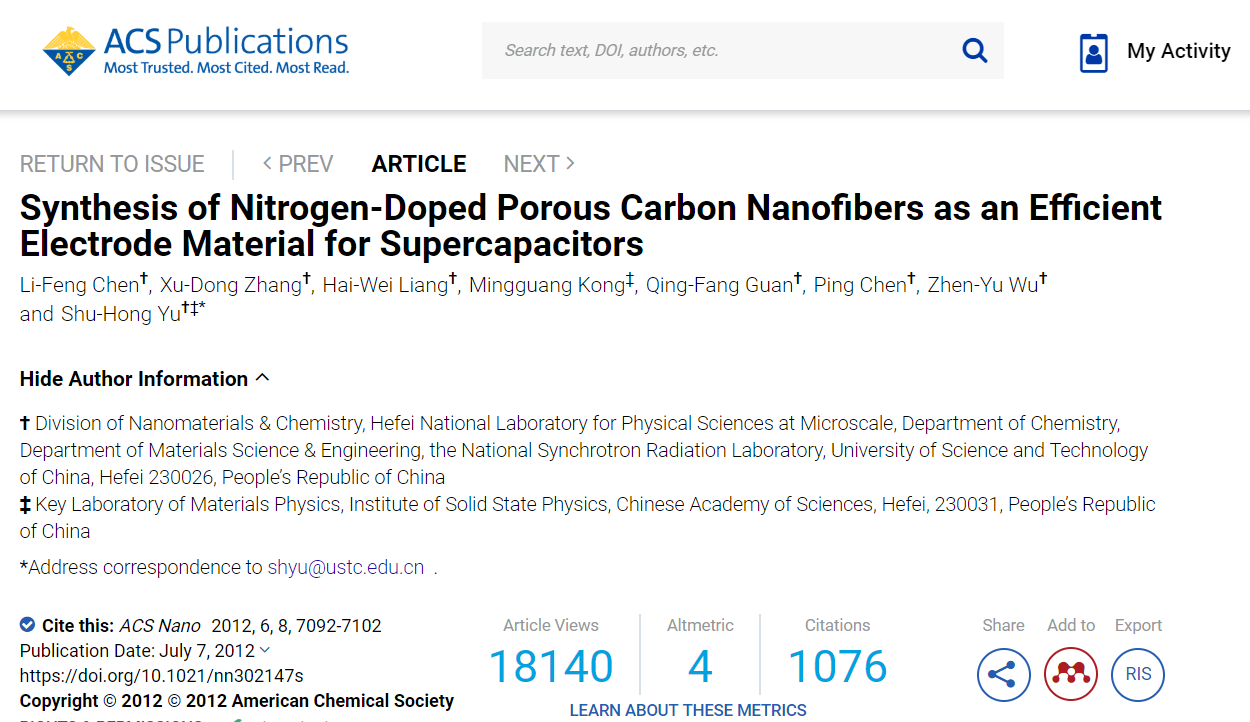Collapse the Hide Author Information section
Image resolution: width=1250 pixels, height=722 pixels.
(144, 379)
